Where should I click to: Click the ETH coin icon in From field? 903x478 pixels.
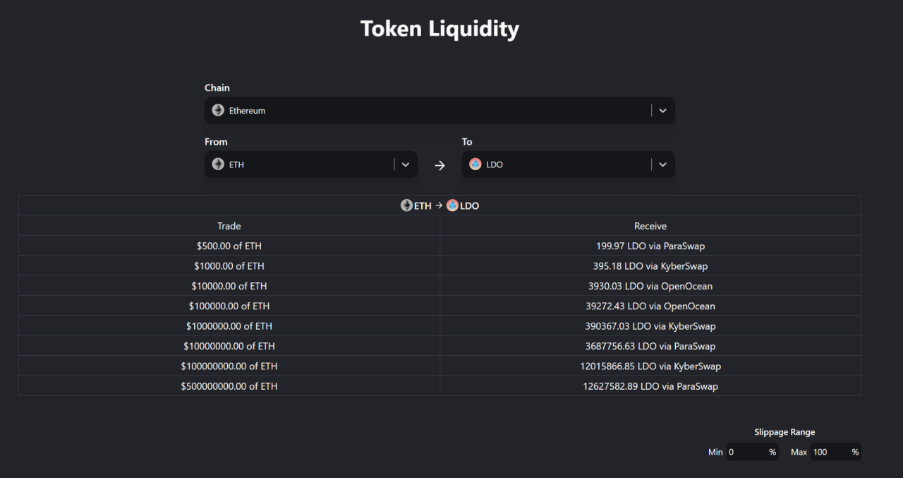(x=218, y=164)
